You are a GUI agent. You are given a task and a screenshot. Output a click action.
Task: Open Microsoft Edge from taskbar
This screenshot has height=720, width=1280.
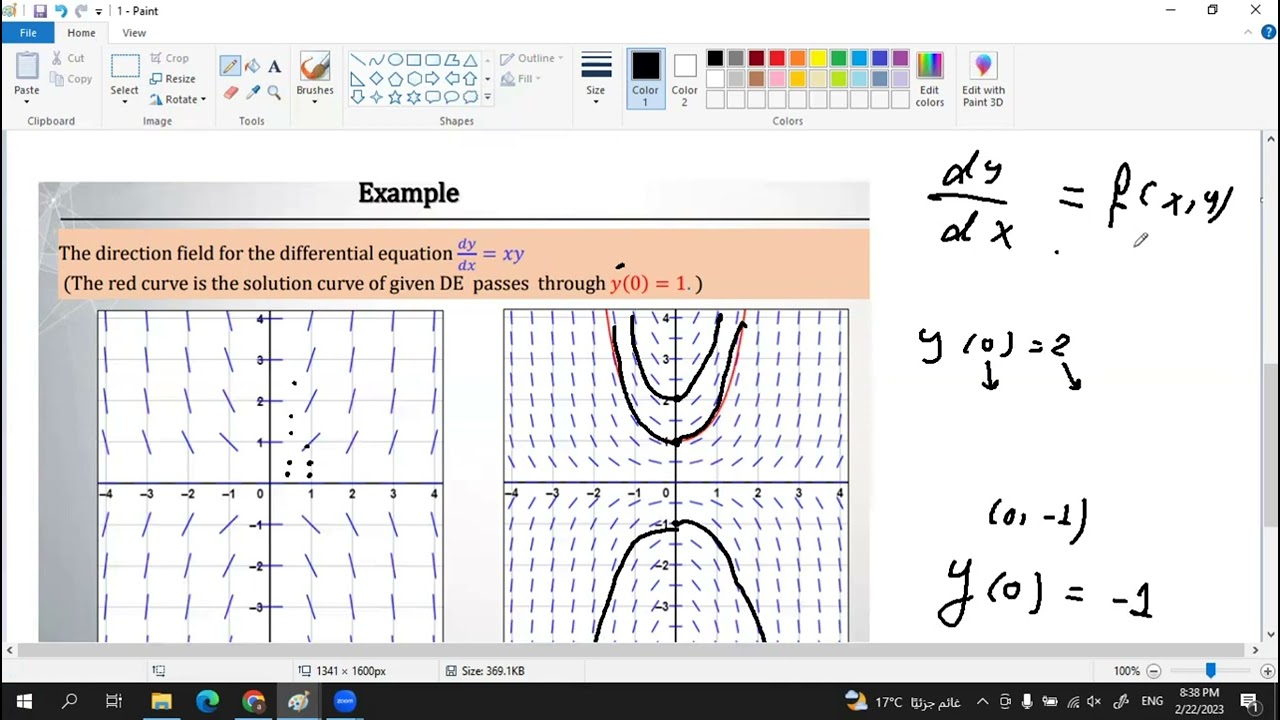pos(207,701)
